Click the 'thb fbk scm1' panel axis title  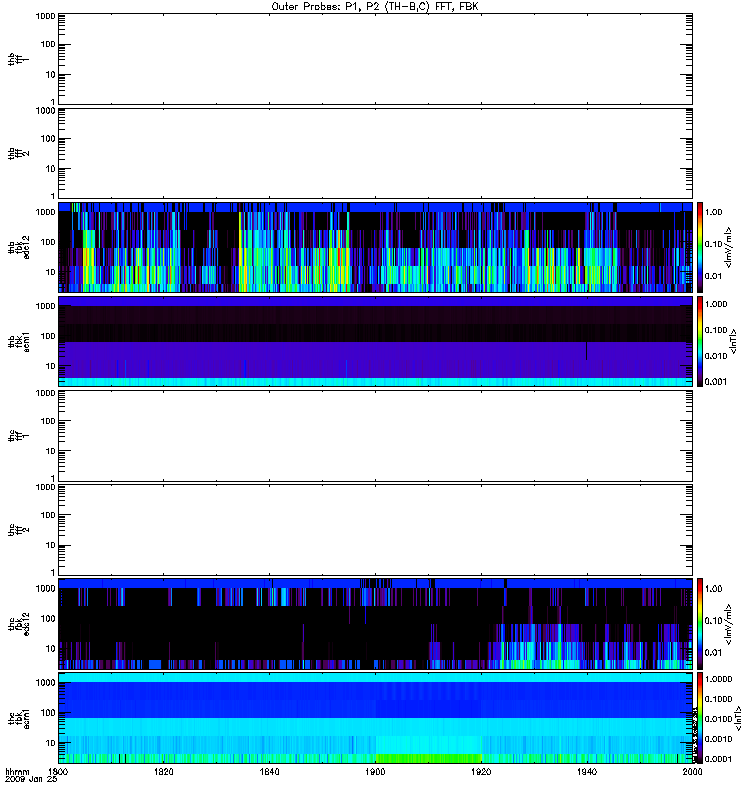coord(19,342)
